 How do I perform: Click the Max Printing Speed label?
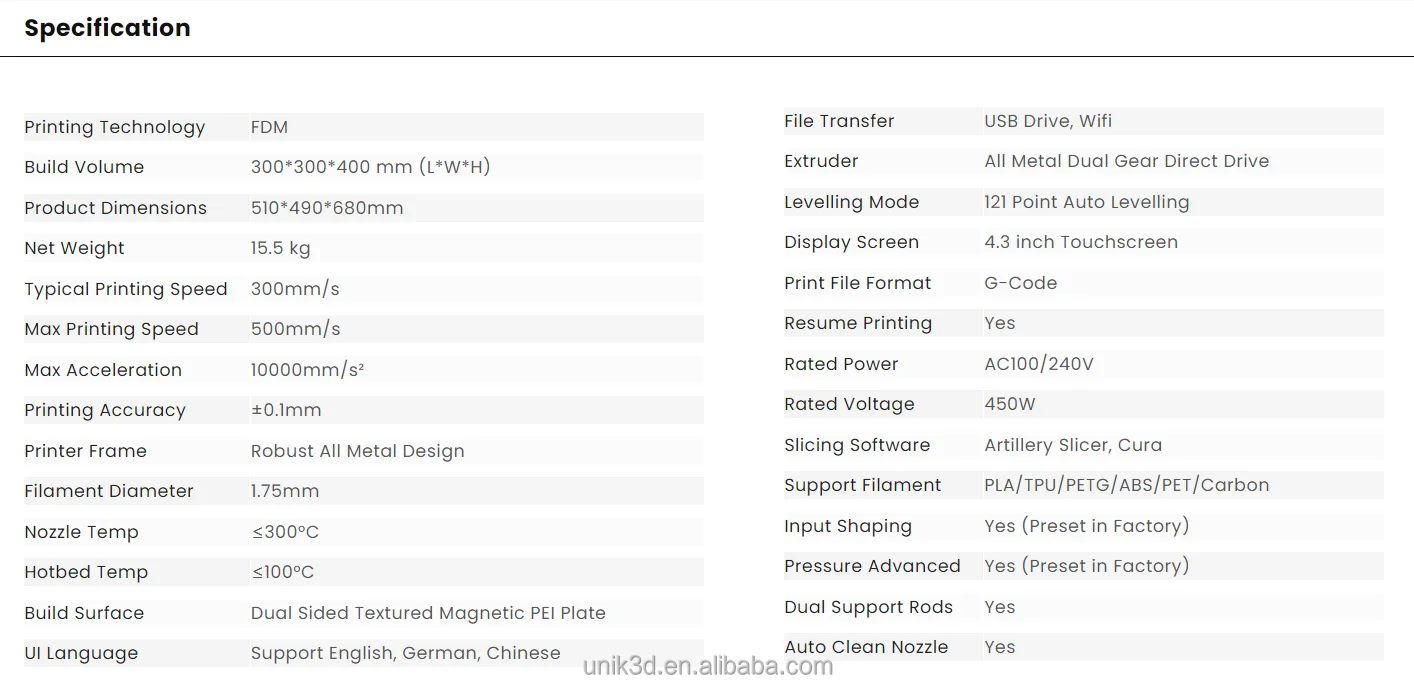(x=111, y=329)
